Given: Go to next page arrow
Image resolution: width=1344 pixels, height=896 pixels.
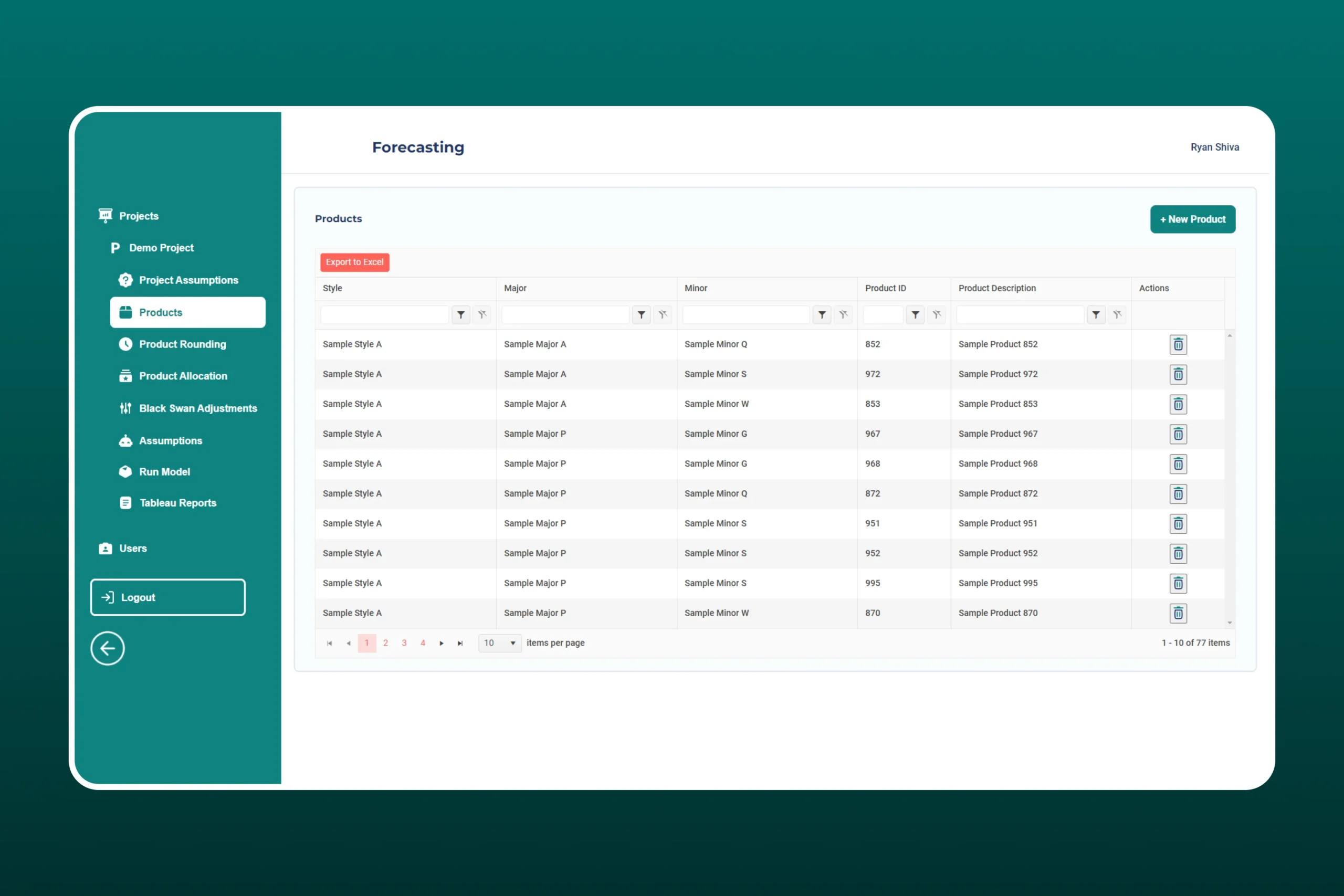Looking at the screenshot, I should (x=441, y=644).
